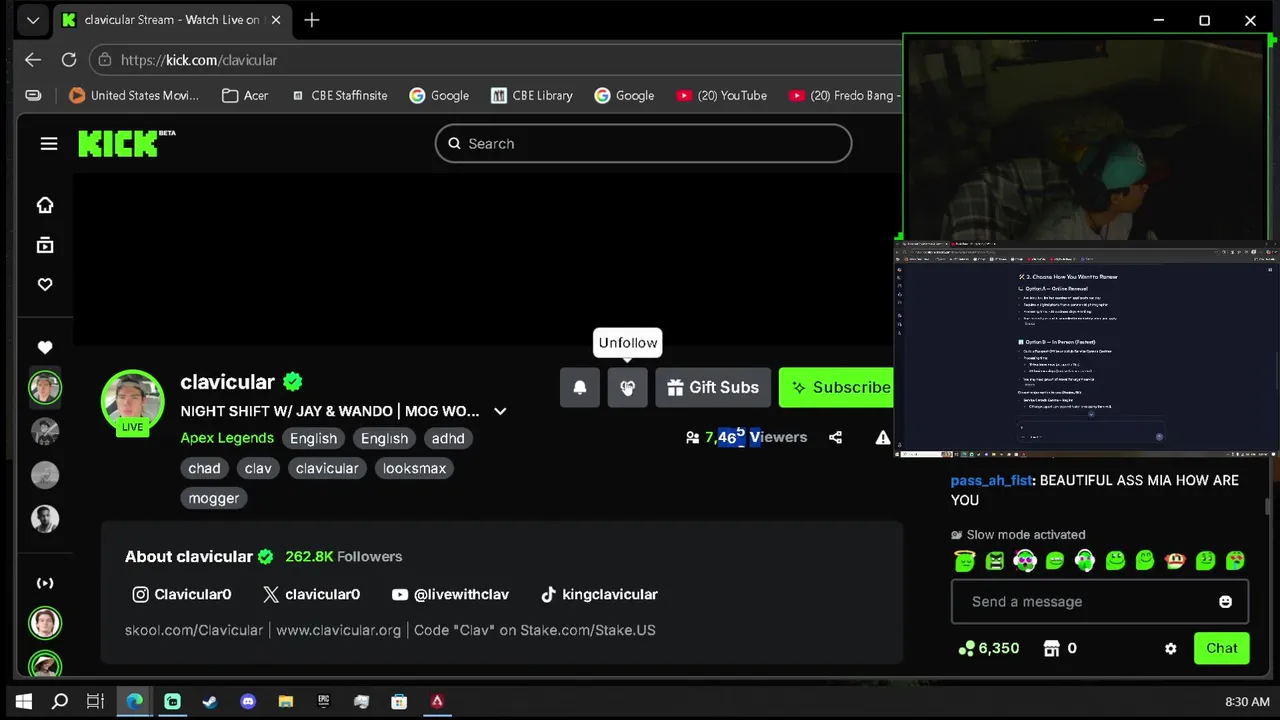Select the looksmax tag
1280x720 pixels.
point(414,468)
